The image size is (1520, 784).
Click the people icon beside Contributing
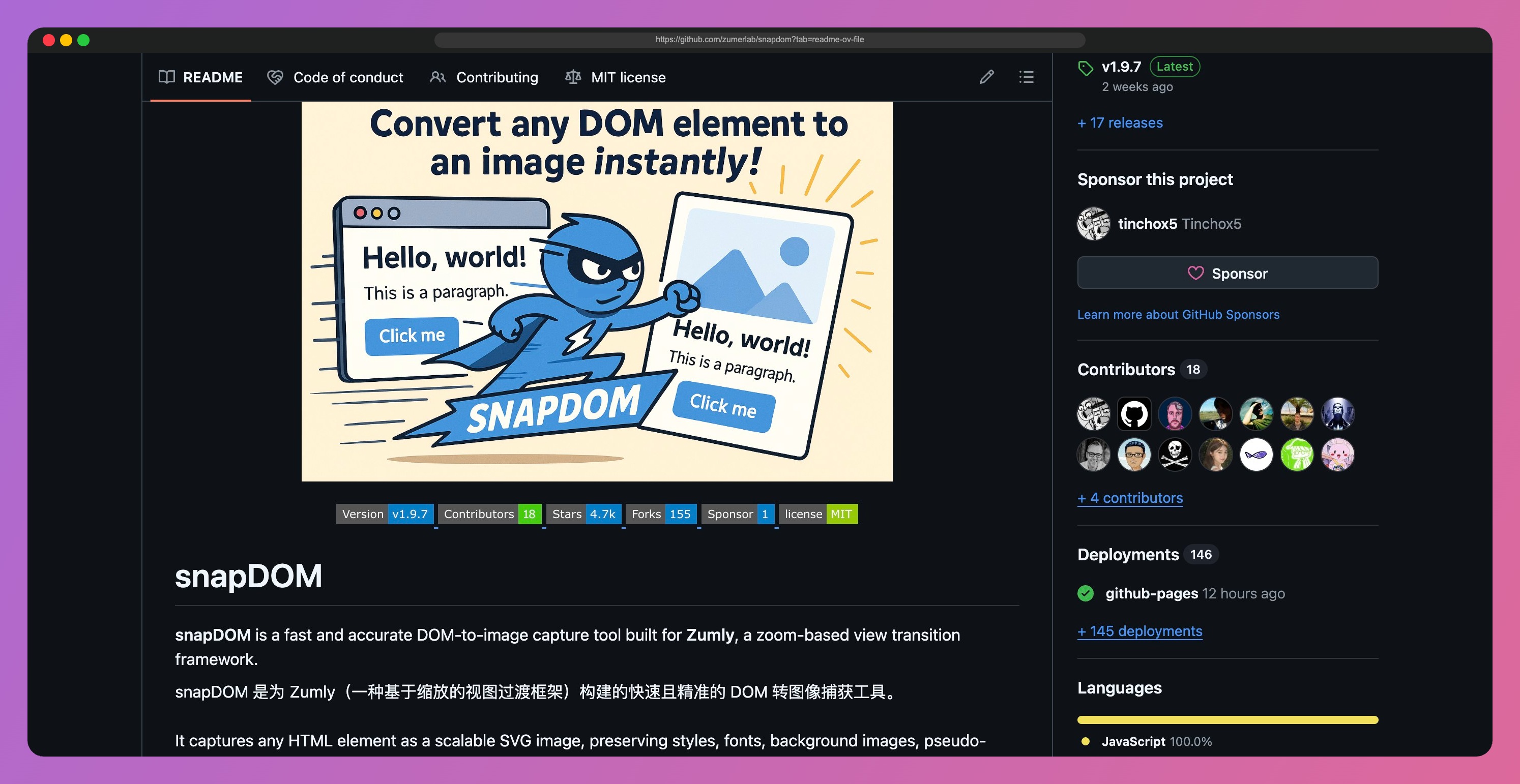pos(438,77)
